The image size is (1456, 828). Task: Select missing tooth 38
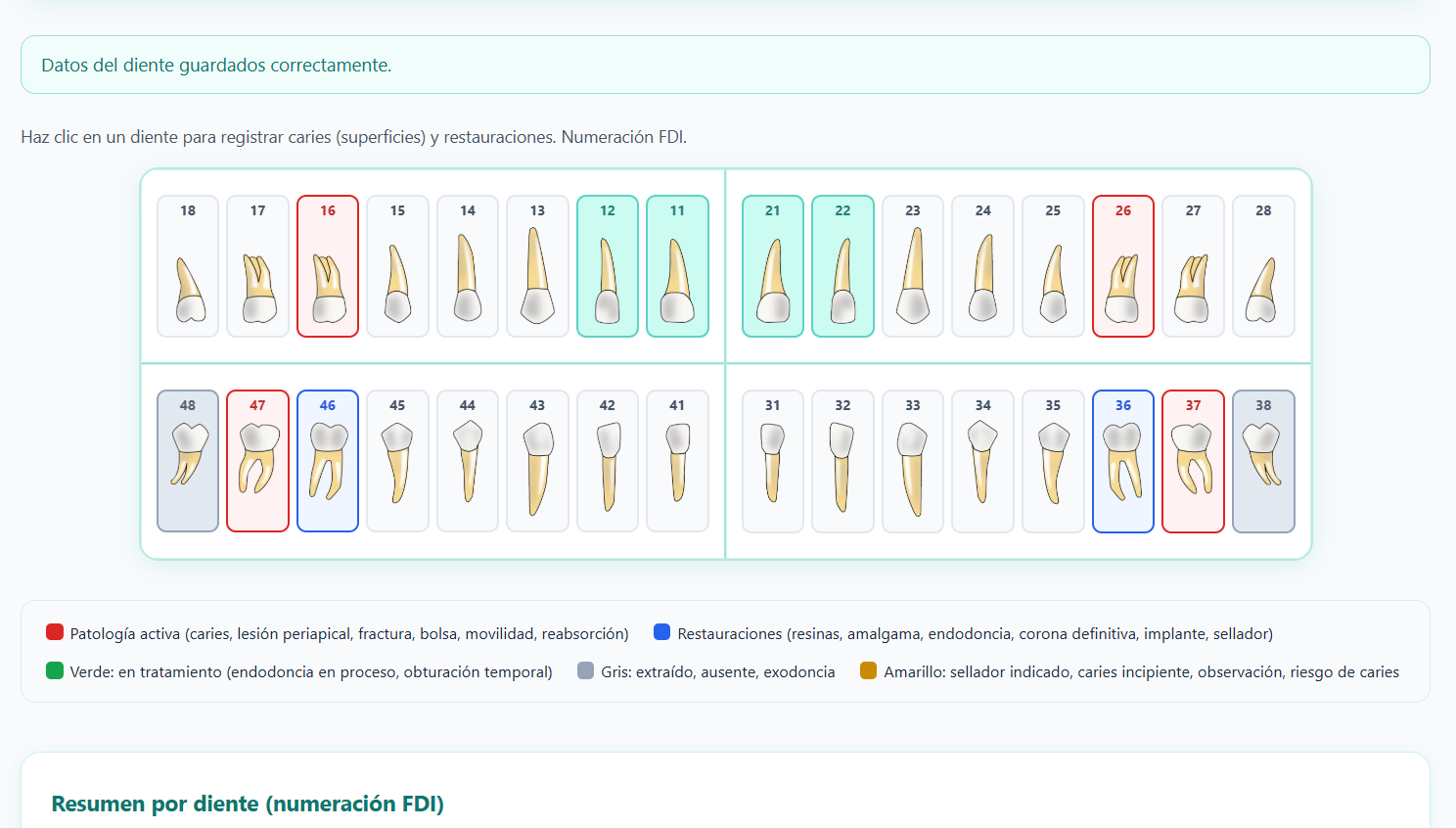coord(1263,461)
